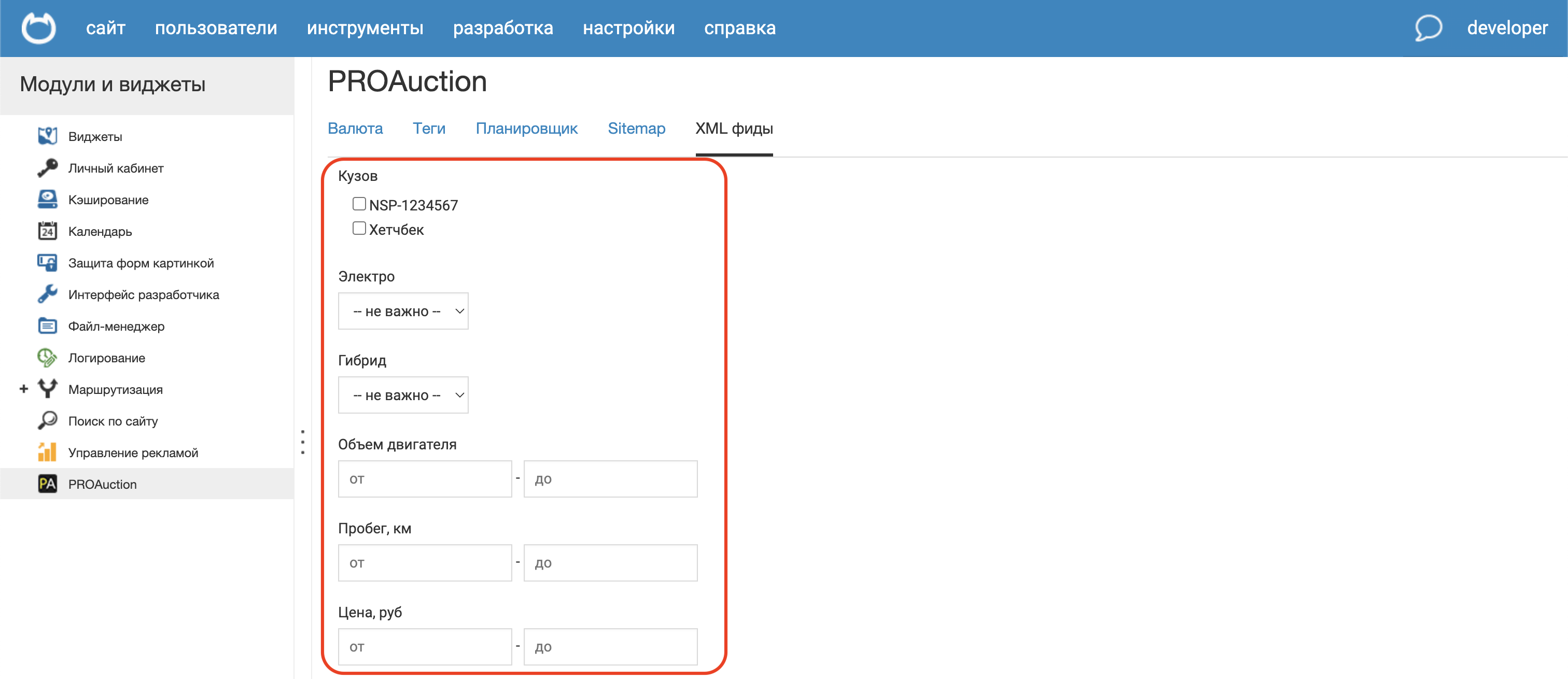Open the chat bubble icon in header
The width and height of the screenshot is (1568, 679).
pyautogui.click(x=1428, y=28)
